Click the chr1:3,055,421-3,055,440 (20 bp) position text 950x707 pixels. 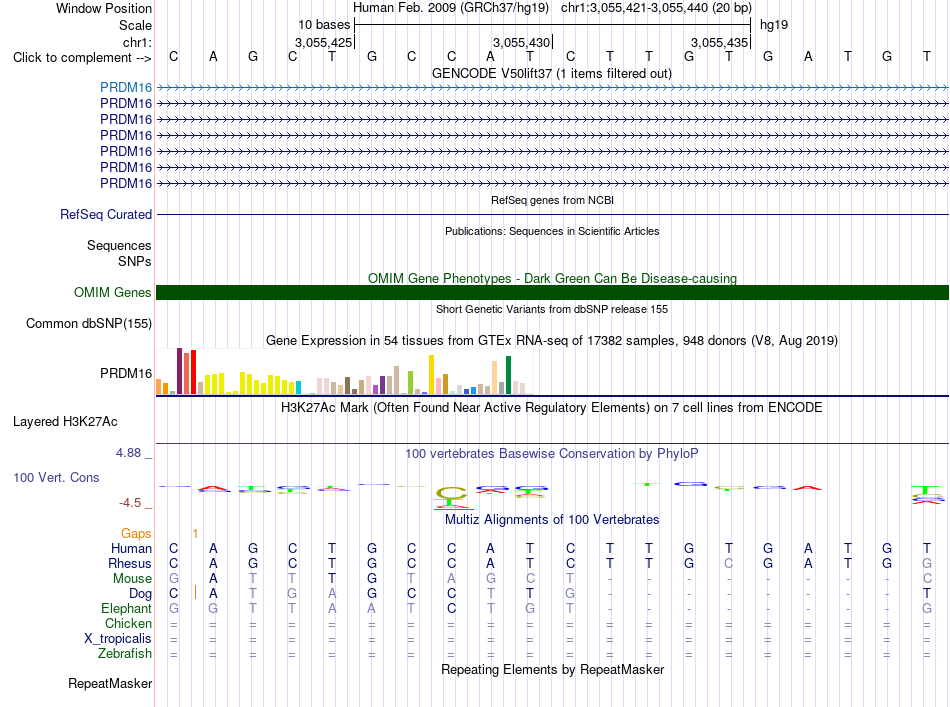656,8
